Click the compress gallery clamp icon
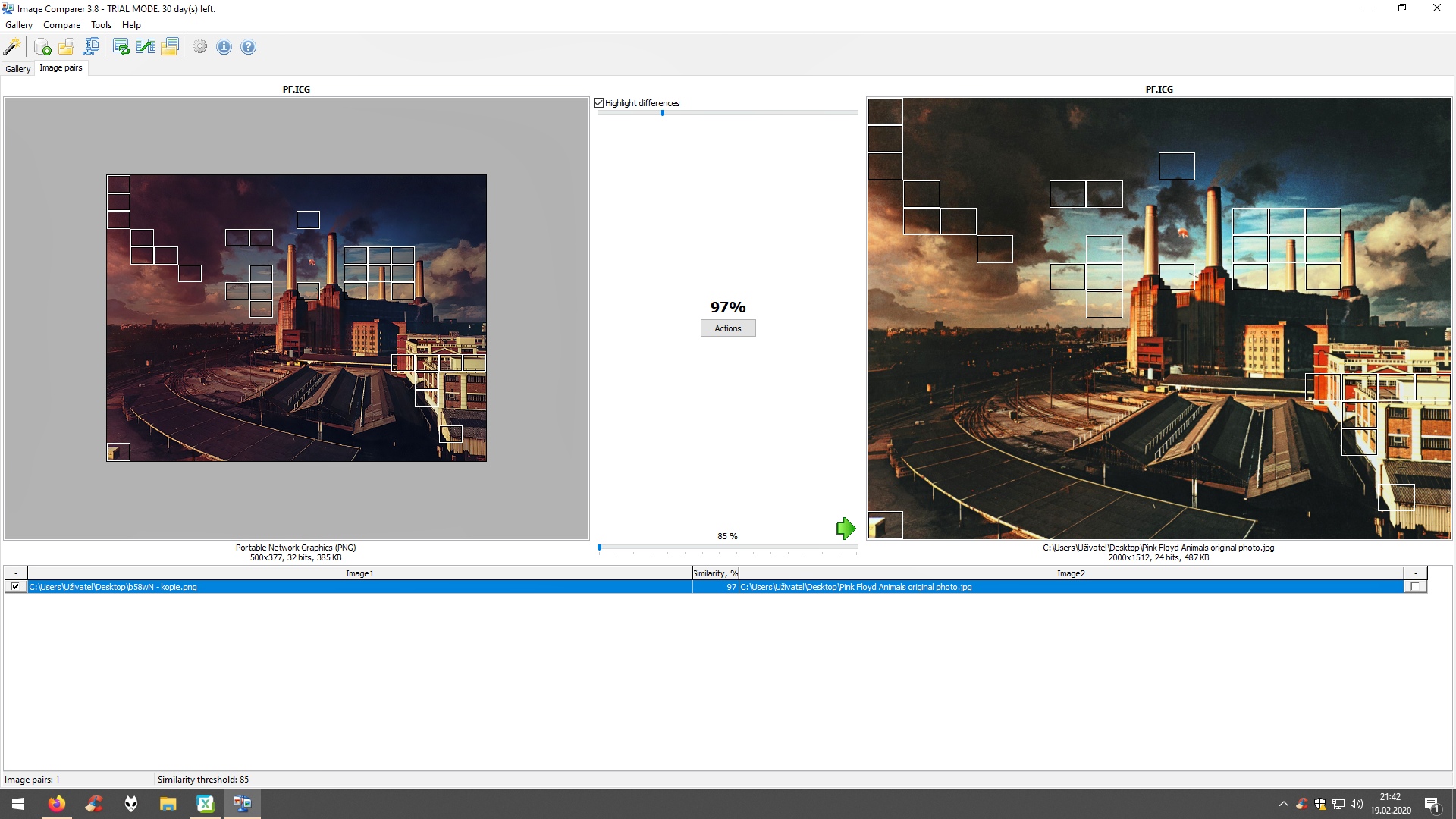Screen dimensions: 1456x819 [x=91, y=47]
